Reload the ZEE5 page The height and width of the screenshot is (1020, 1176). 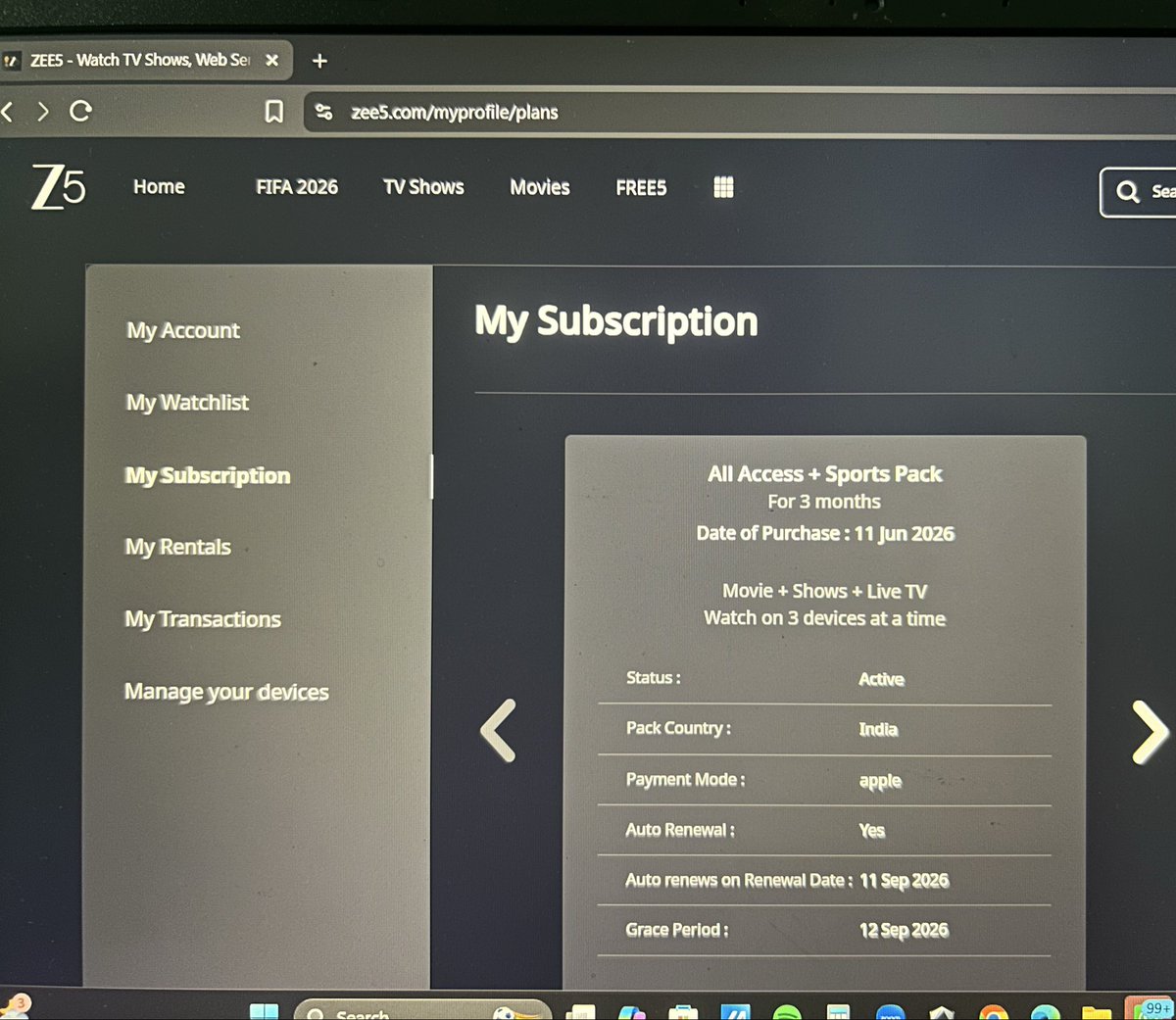(81, 112)
